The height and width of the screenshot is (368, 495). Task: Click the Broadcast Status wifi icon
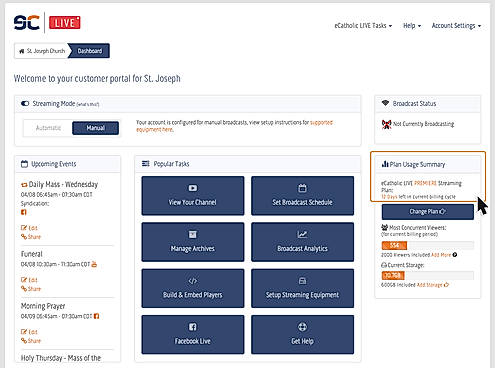[x=385, y=103]
